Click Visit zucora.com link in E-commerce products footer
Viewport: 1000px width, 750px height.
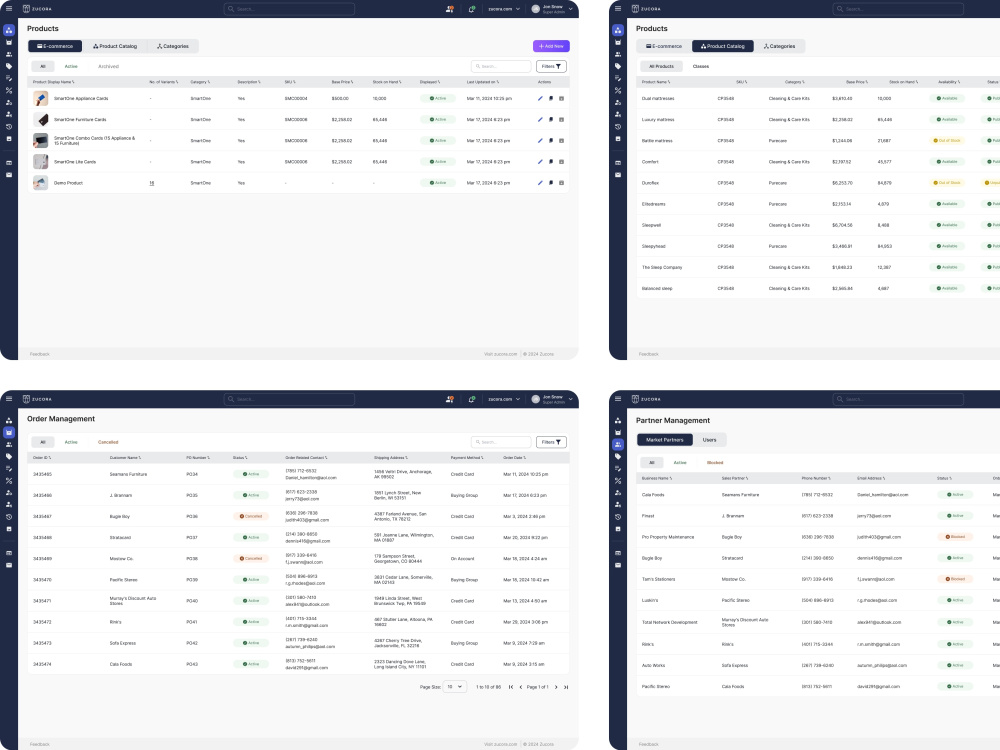(501, 354)
